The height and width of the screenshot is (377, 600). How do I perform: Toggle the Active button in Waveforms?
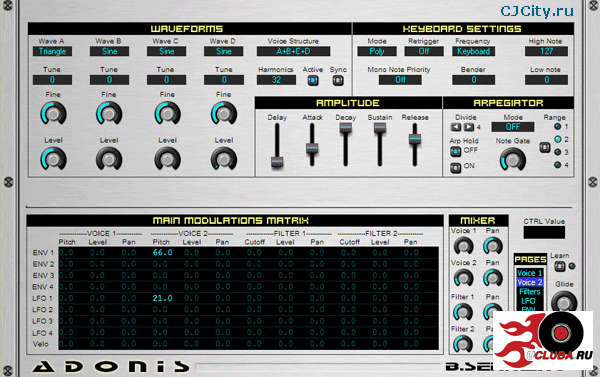pos(313,80)
